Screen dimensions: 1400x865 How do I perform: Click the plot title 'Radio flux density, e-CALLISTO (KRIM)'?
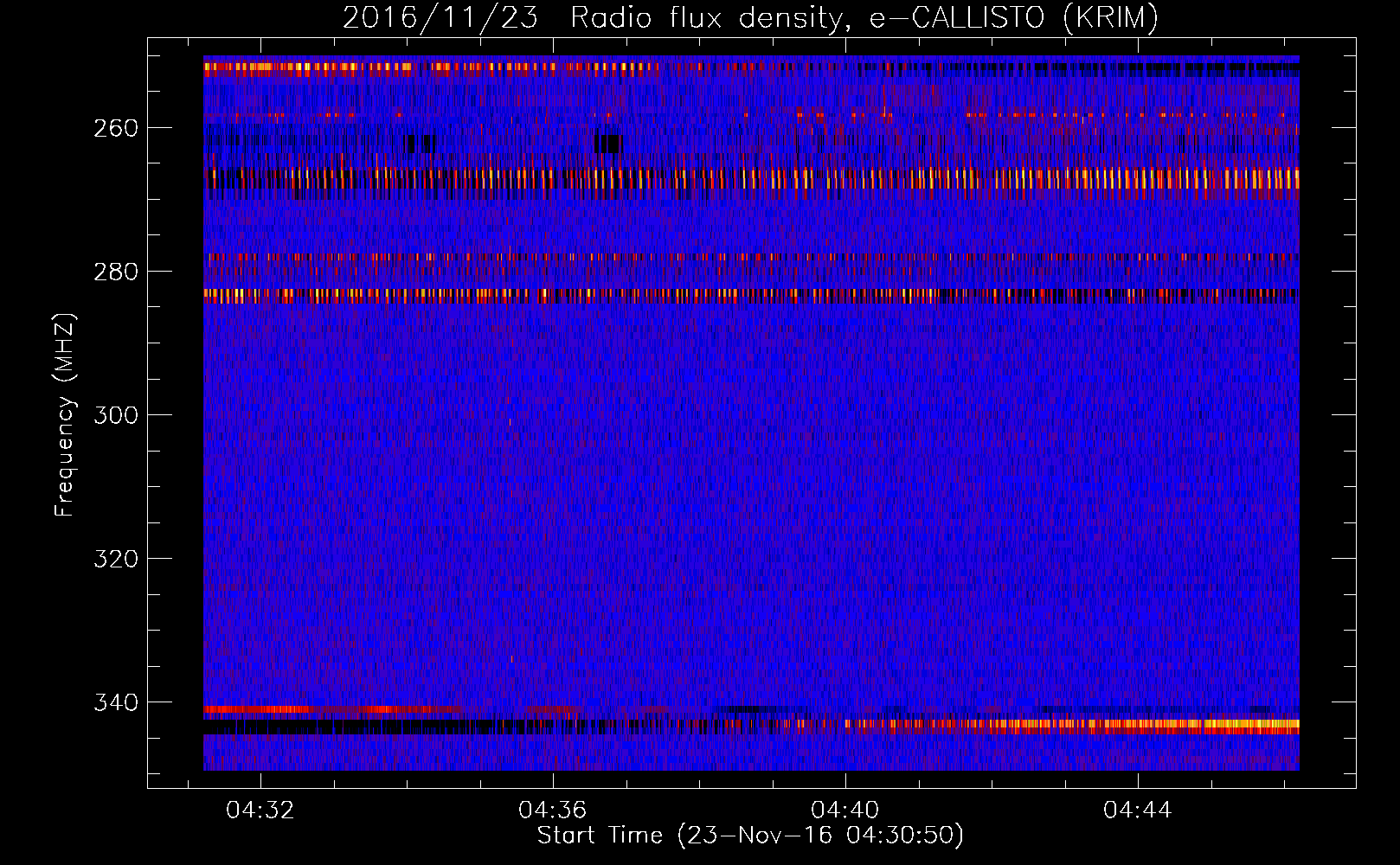864,18
